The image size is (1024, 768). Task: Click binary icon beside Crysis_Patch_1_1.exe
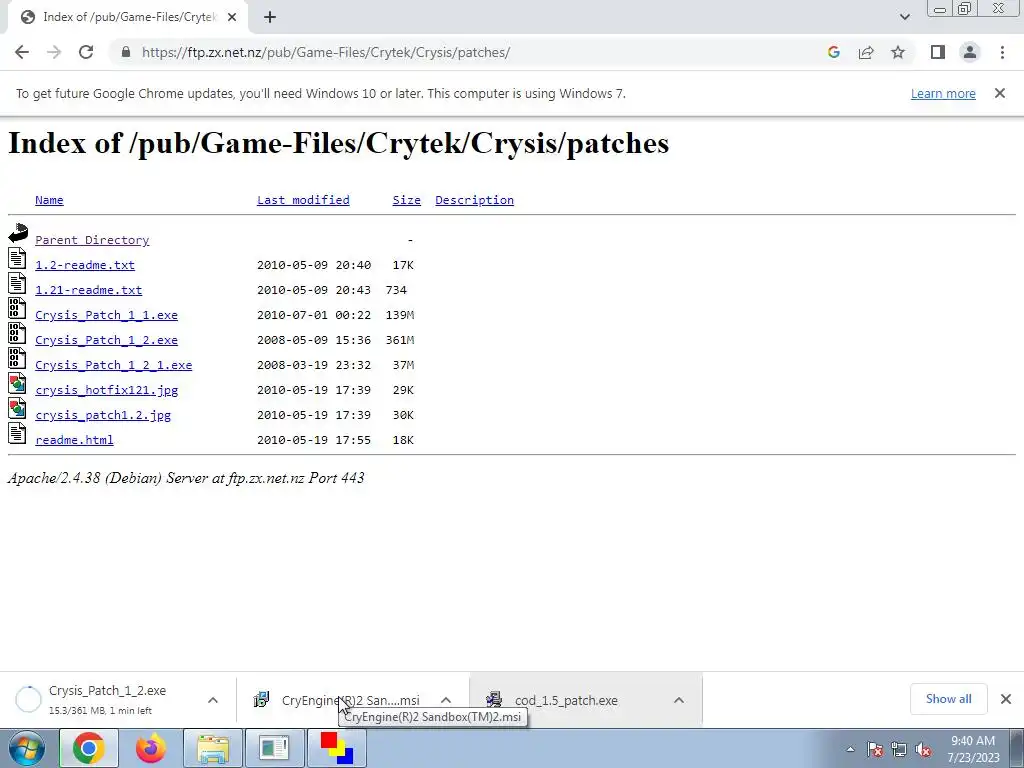(x=18, y=308)
